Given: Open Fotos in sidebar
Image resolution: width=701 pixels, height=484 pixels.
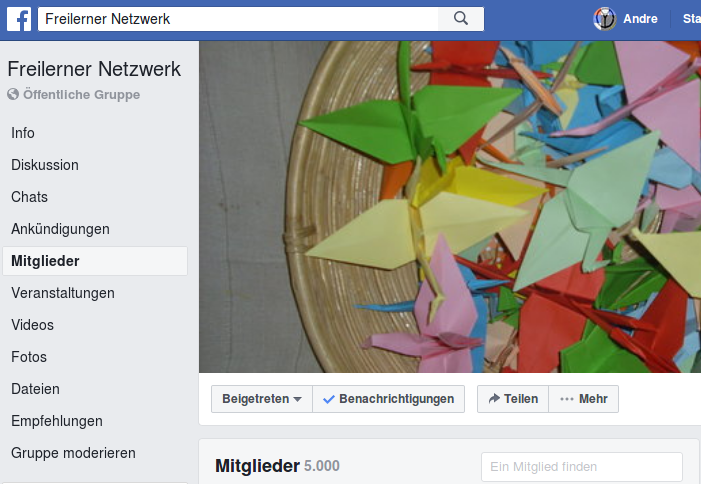Looking at the screenshot, I should (x=29, y=357).
